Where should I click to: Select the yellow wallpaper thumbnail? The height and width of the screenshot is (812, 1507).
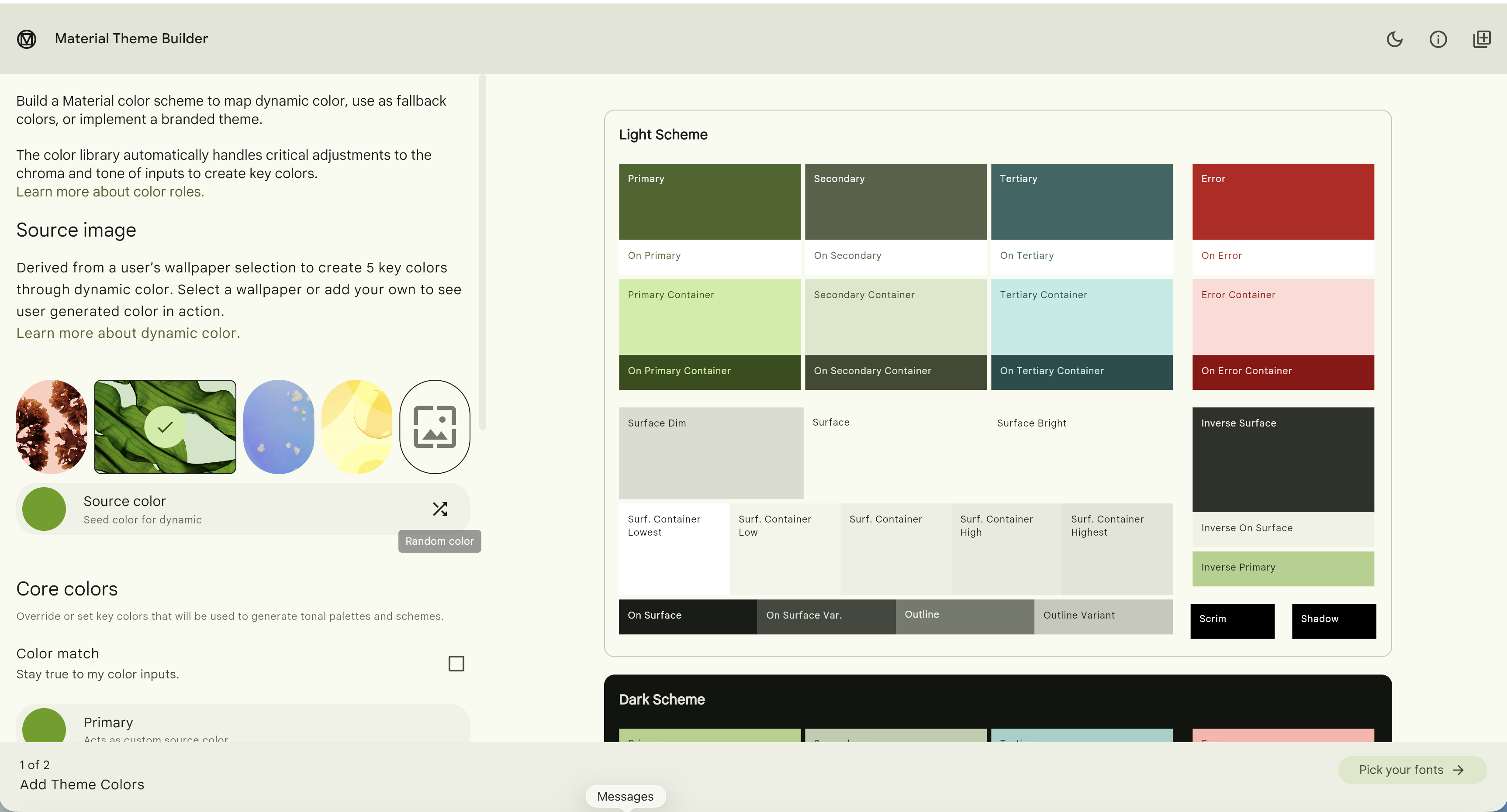(357, 427)
